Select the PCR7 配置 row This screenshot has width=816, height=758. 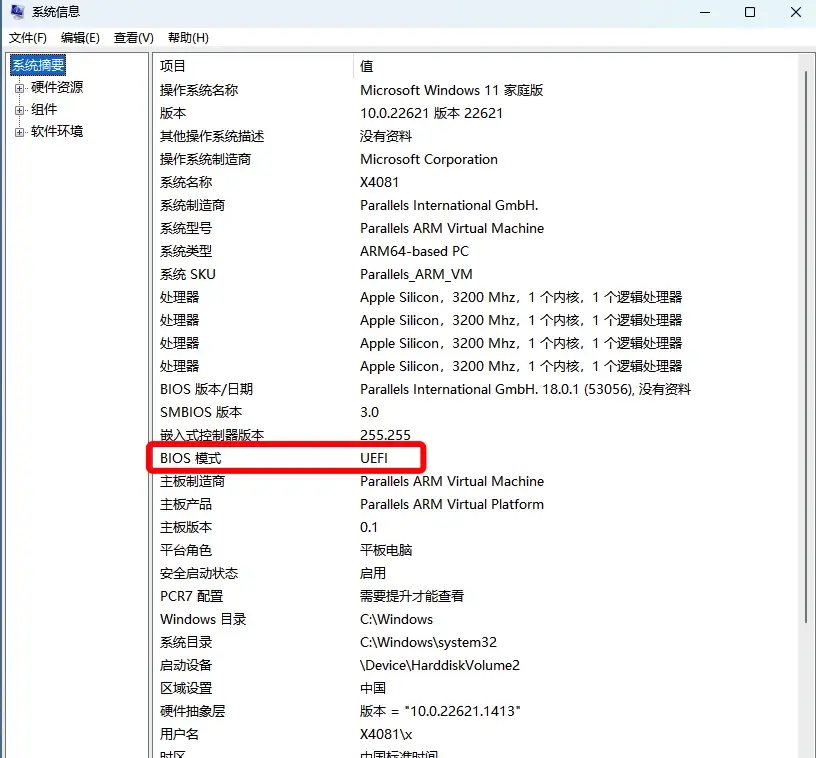click(x=475, y=596)
